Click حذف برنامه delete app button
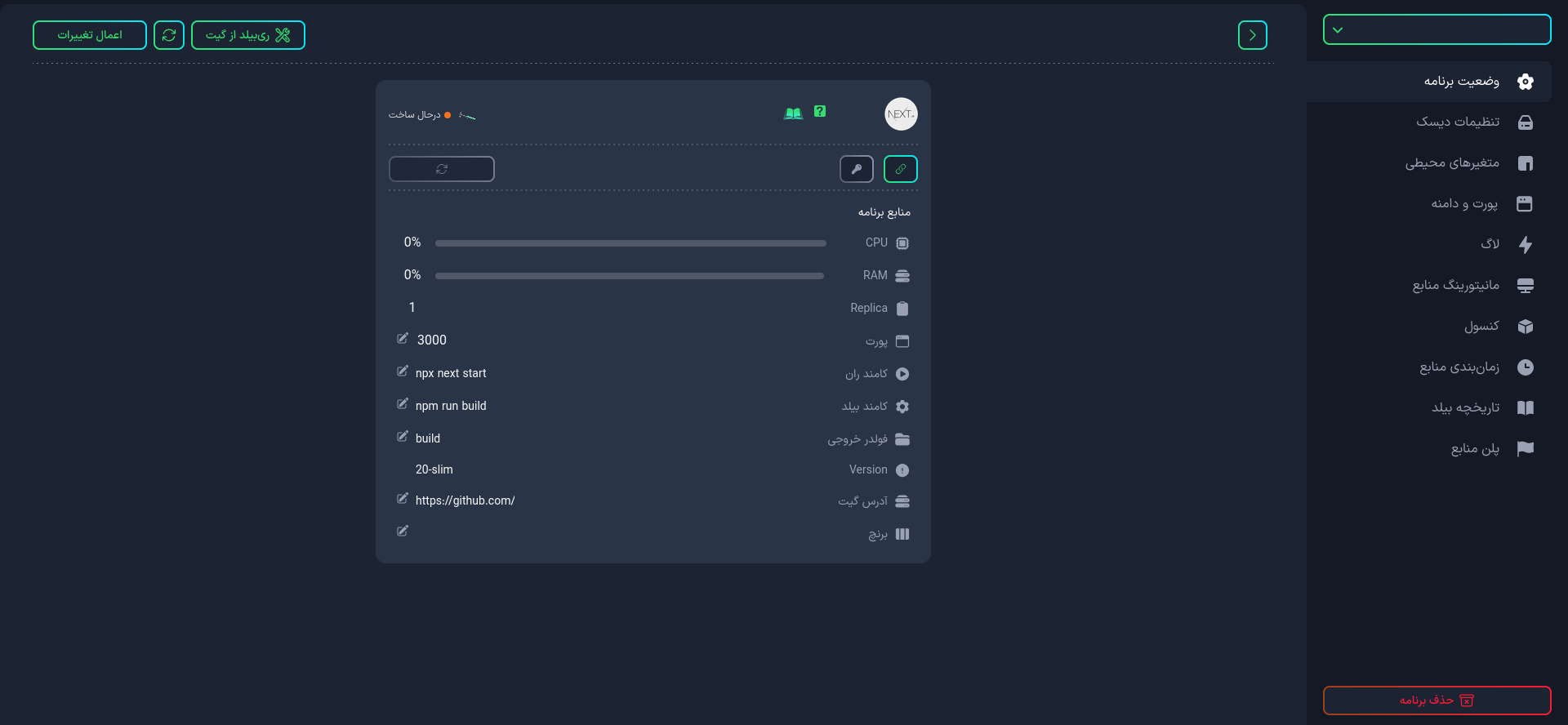1568x725 pixels. click(1437, 701)
